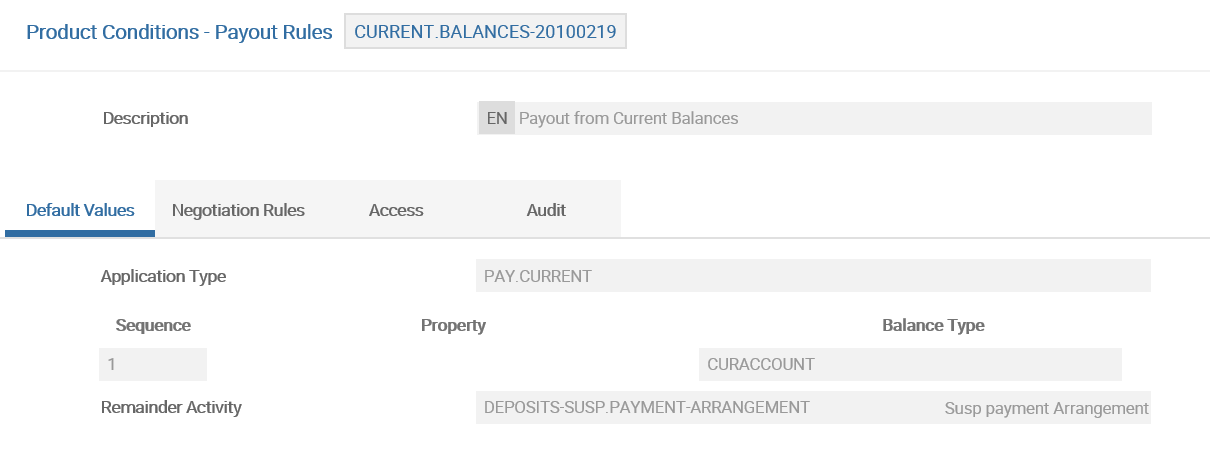This screenshot has width=1210, height=460.
Task: Select the Sequence field containing 1
Action: (x=152, y=365)
